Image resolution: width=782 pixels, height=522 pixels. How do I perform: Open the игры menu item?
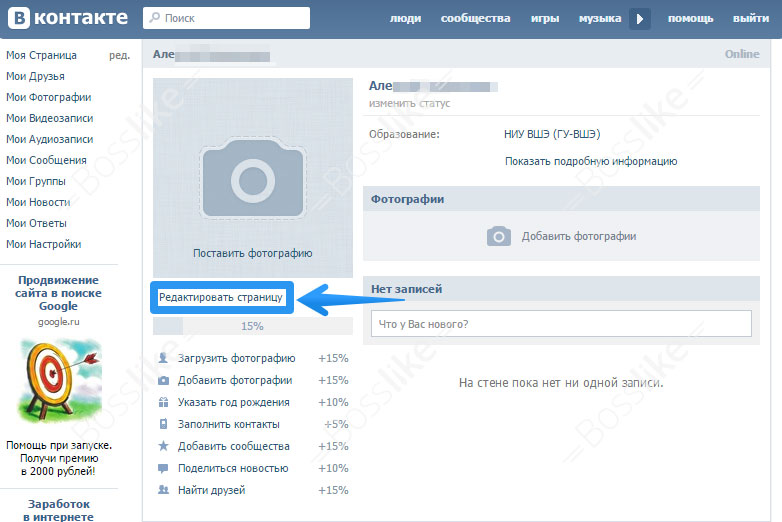coord(545,18)
